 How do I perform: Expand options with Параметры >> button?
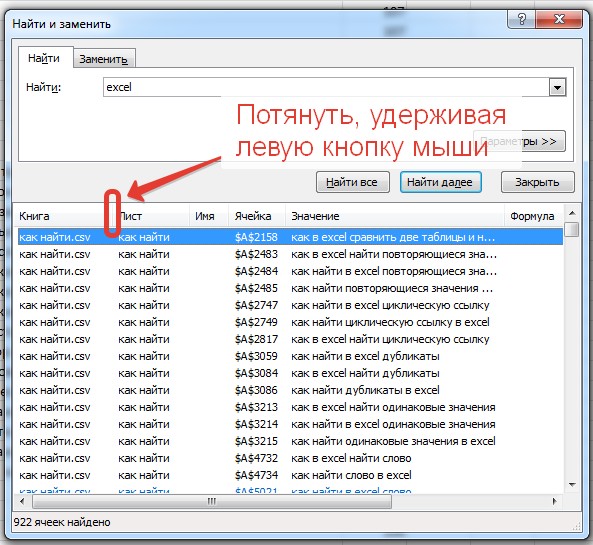point(519,141)
